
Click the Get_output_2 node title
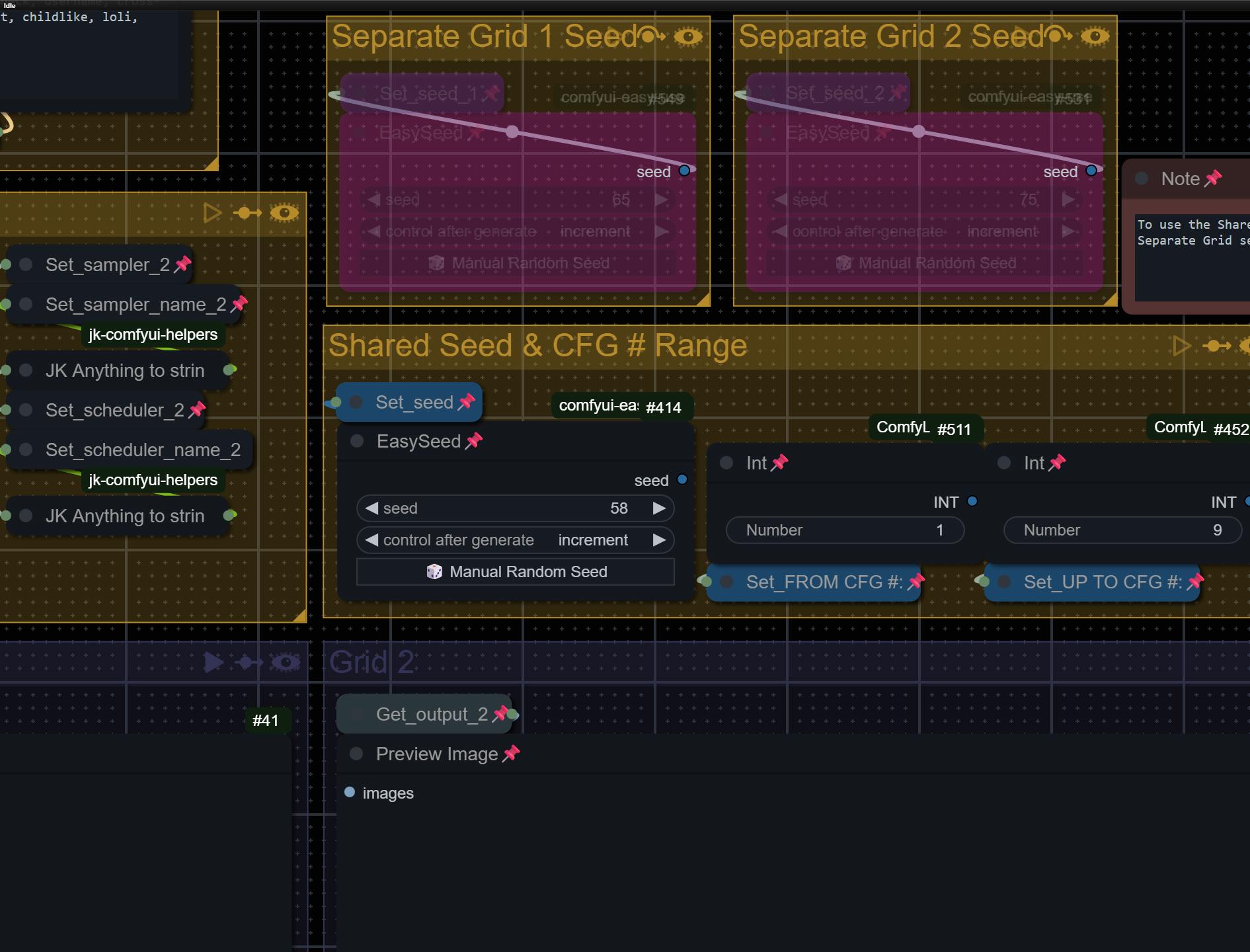click(431, 714)
